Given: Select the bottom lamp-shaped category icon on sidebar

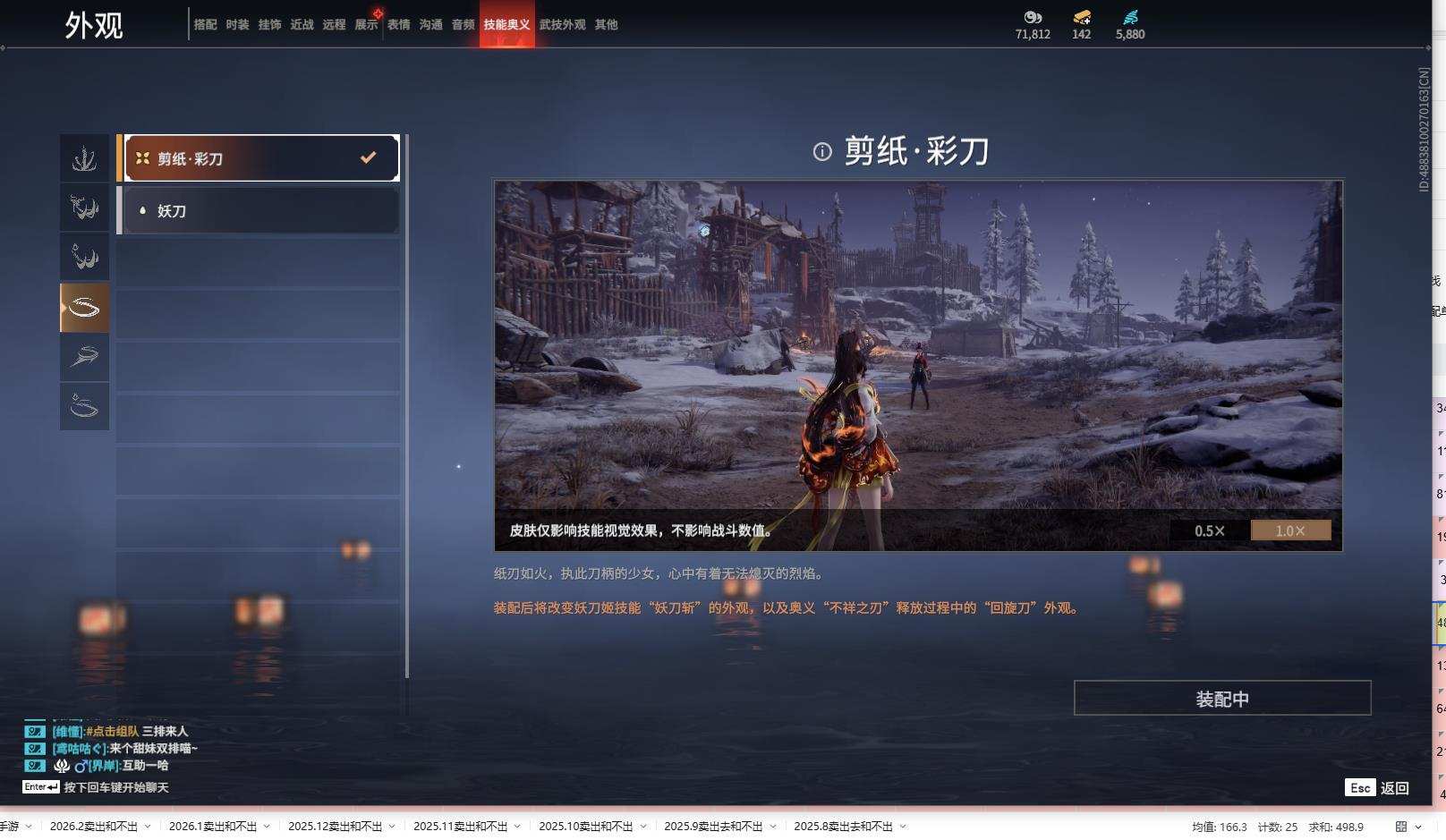Looking at the screenshot, I should pyautogui.click(x=84, y=407).
